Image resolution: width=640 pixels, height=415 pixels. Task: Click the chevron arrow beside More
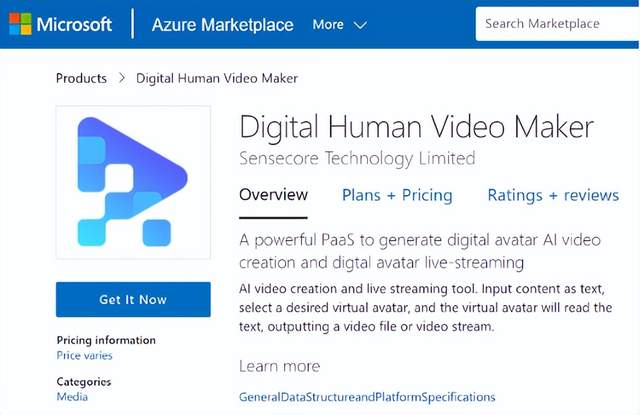(360, 25)
